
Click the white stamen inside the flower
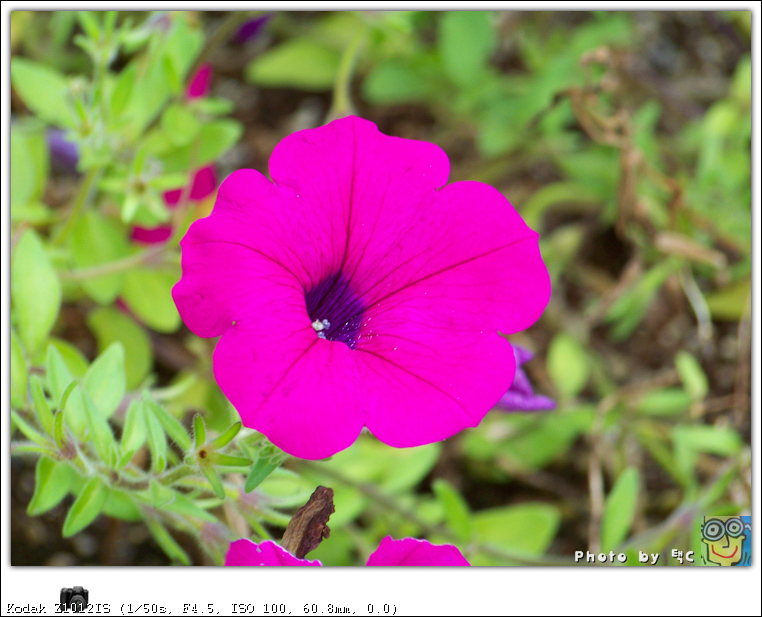click(x=320, y=325)
